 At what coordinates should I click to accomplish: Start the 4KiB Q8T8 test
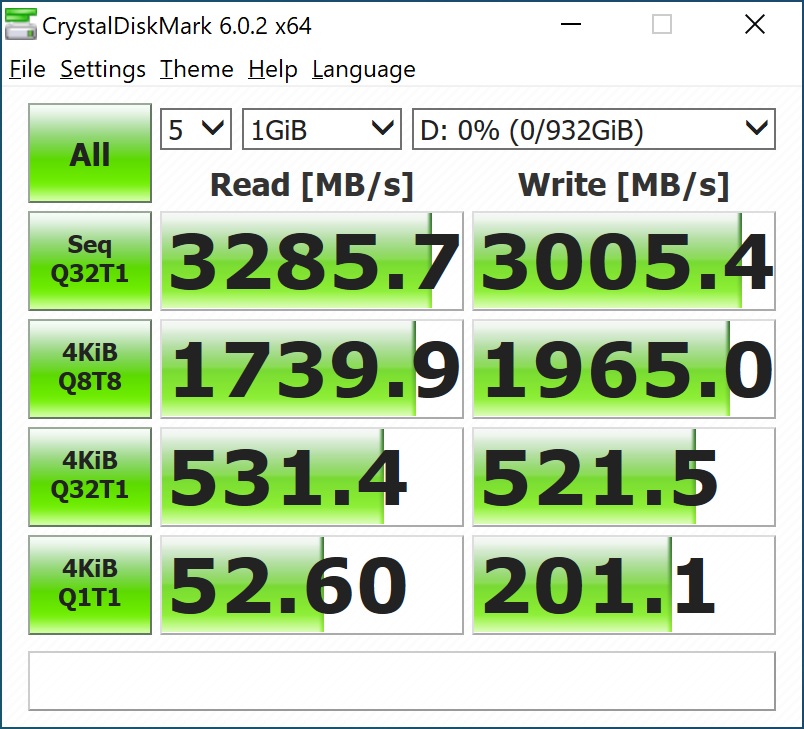tap(90, 369)
